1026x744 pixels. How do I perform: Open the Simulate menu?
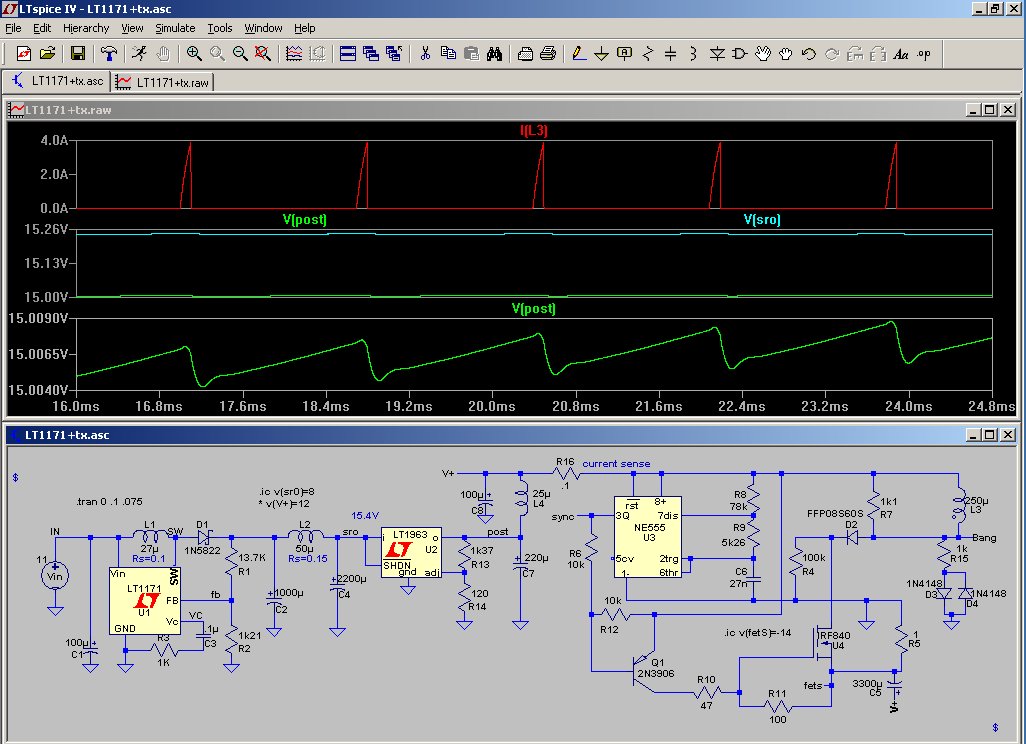pos(175,28)
